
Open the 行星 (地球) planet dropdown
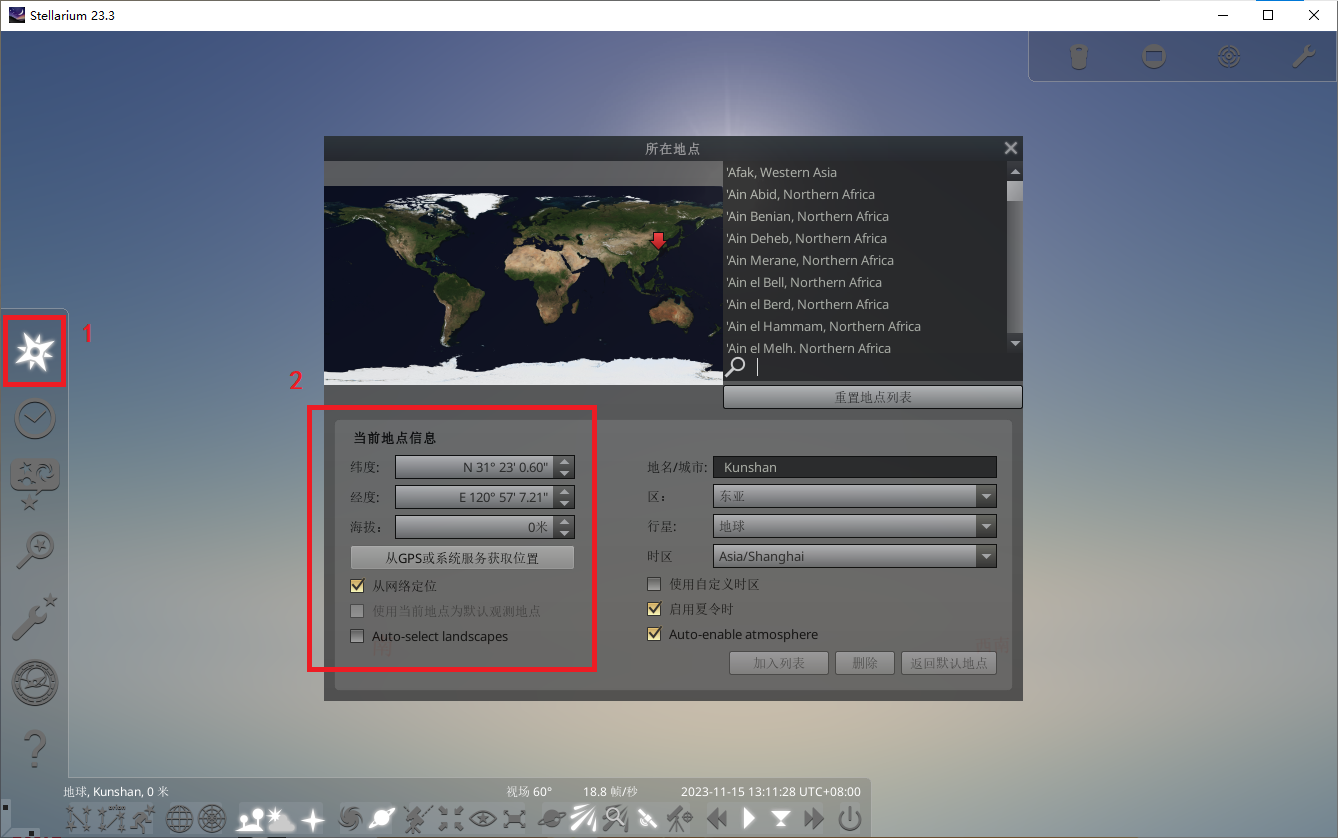tap(986, 526)
